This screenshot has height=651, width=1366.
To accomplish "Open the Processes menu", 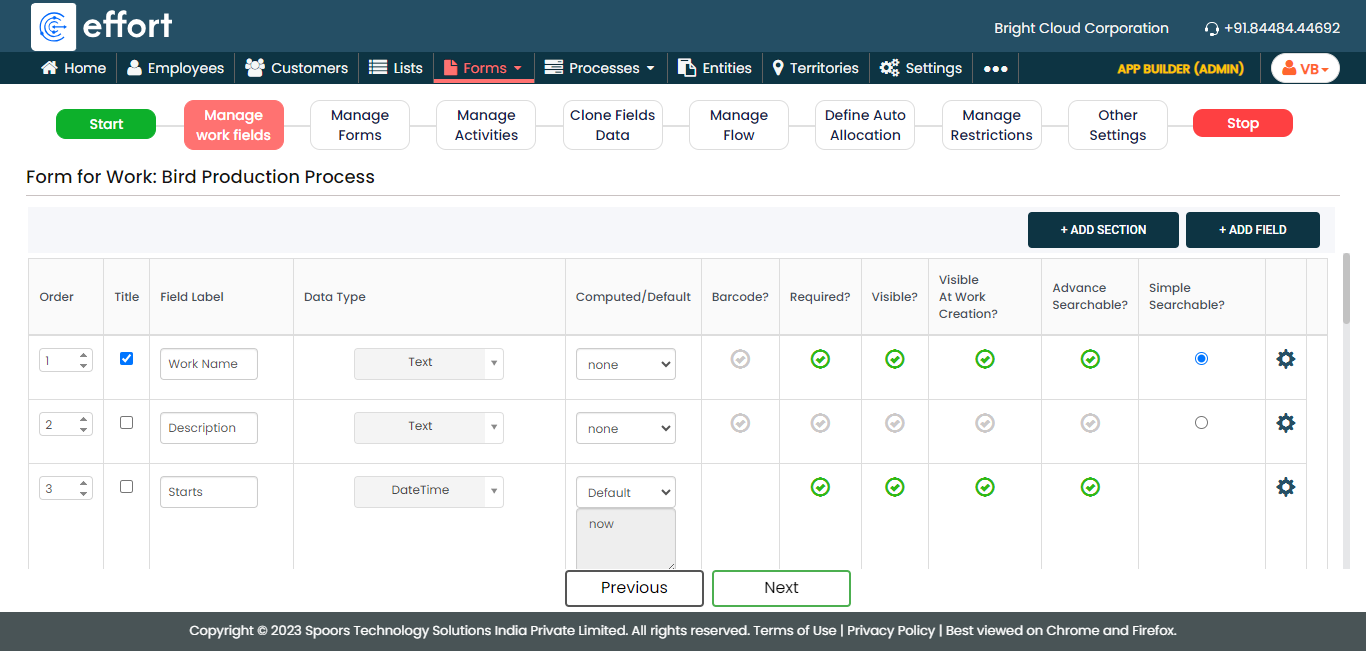I will pos(600,68).
